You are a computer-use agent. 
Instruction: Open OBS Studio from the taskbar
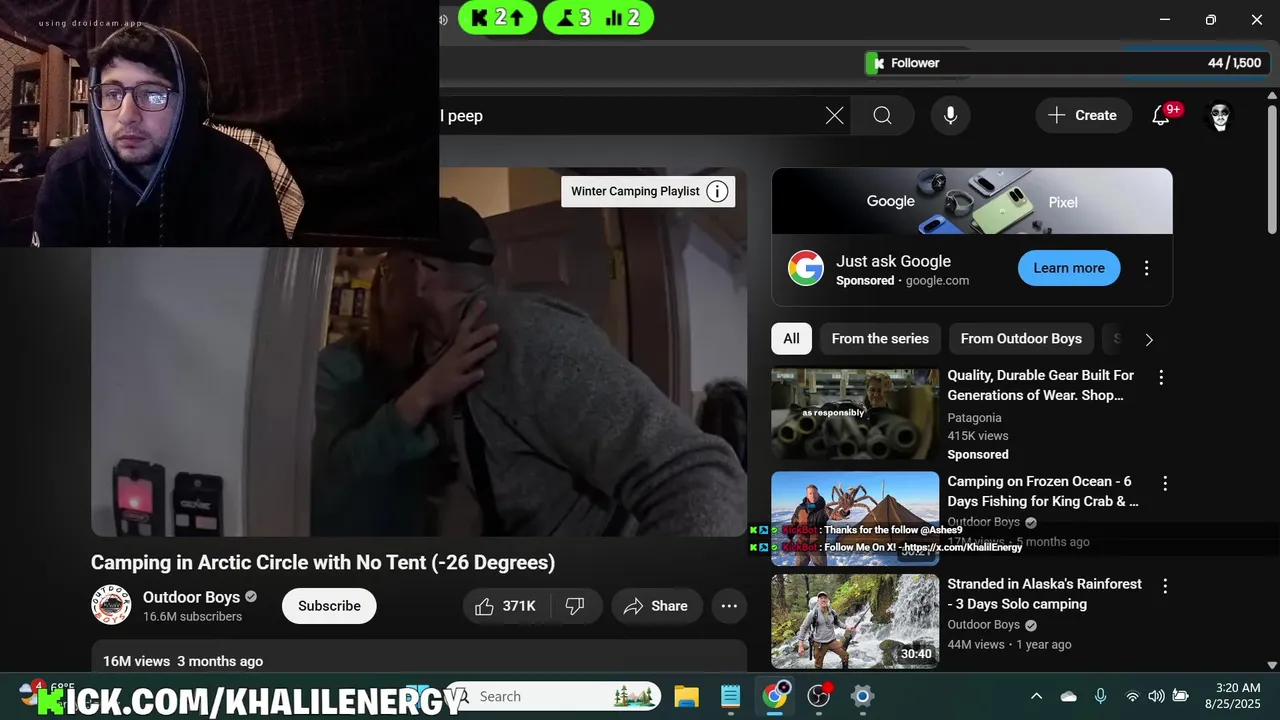click(819, 696)
